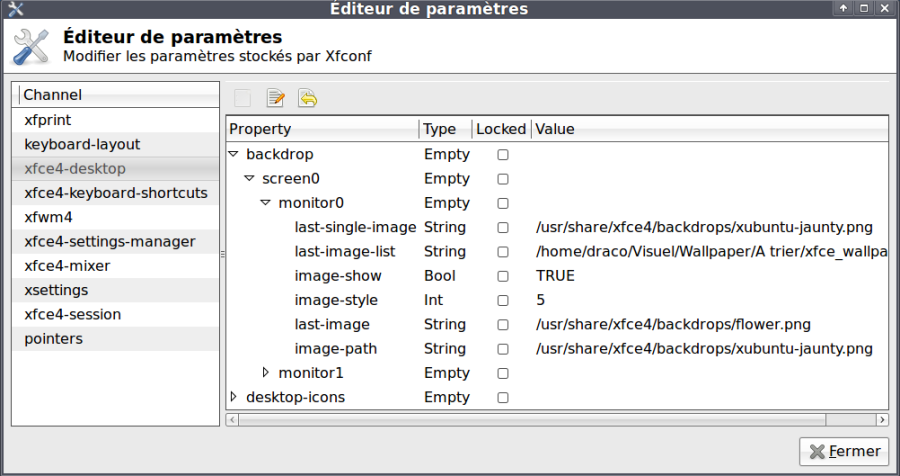Select the xfprint channel
Image resolution: width=900 pixels, height=476 pixels.
click(115, 120)
